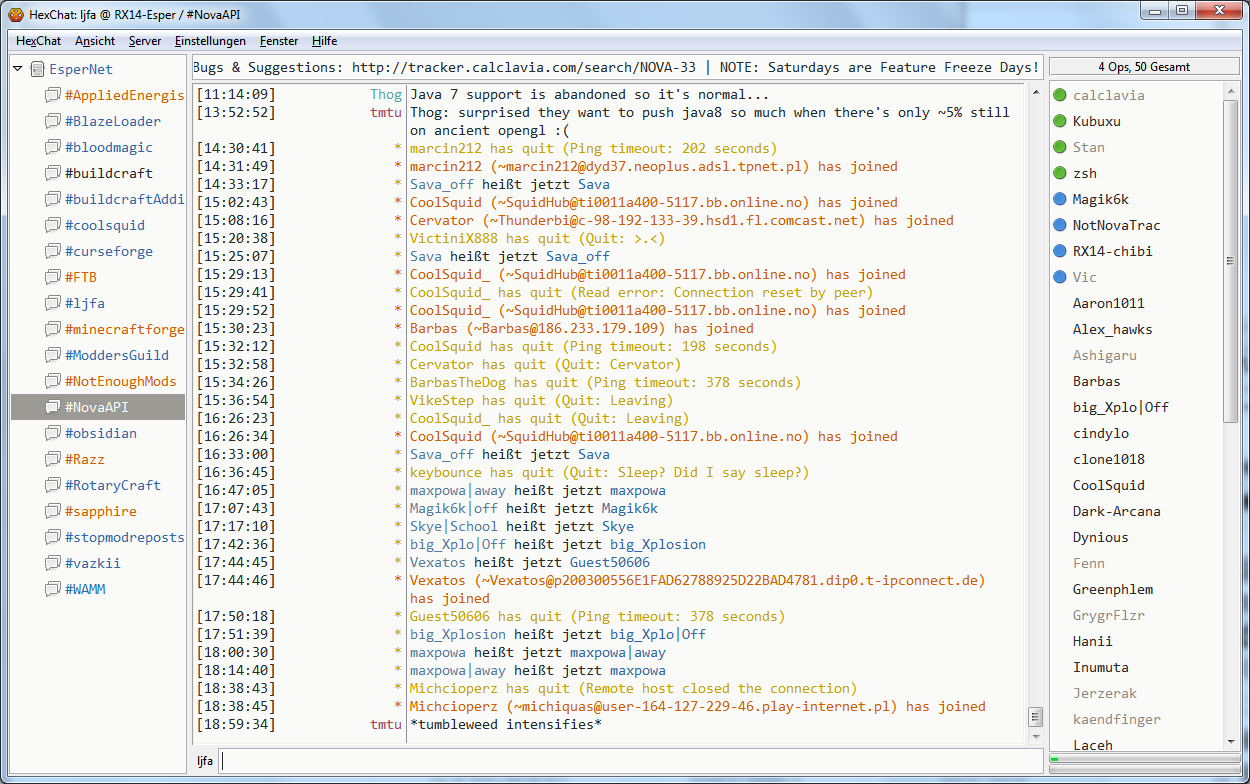
Task: Click the ljfa nickname button
Action: pos(205,761)
